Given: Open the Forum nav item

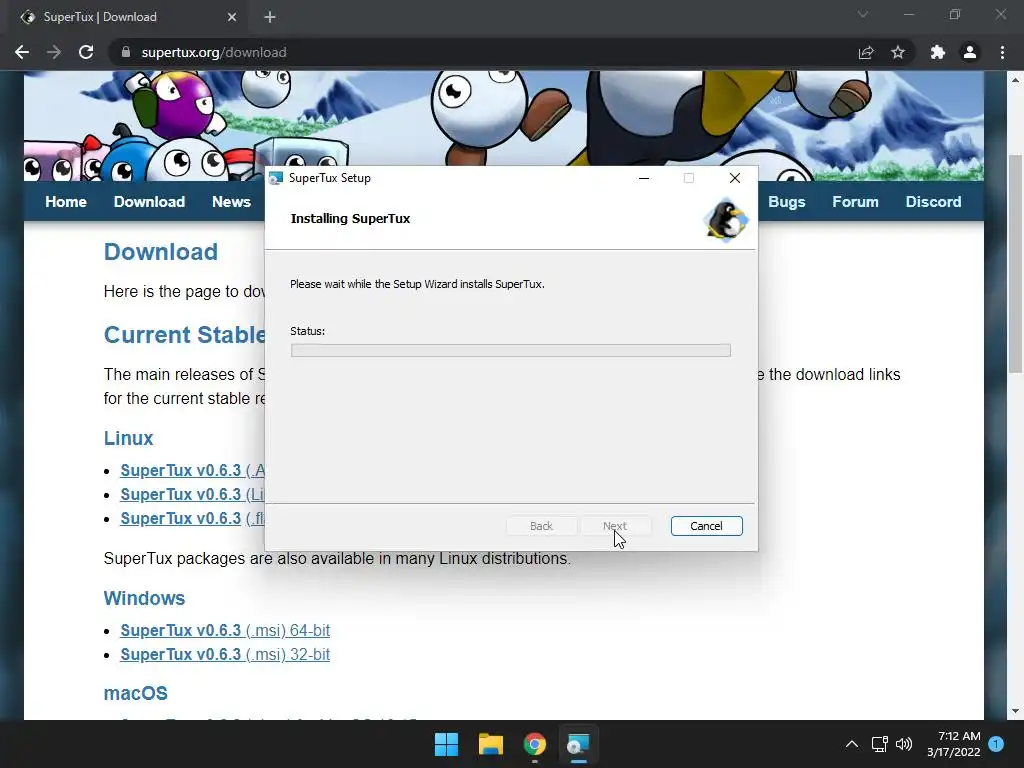Looking at the screenshot, I should tap(855, 202).
